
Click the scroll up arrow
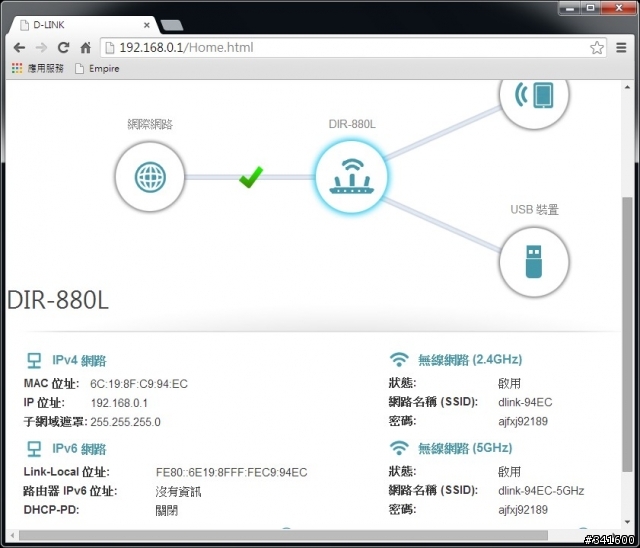(x=627, y=87)
